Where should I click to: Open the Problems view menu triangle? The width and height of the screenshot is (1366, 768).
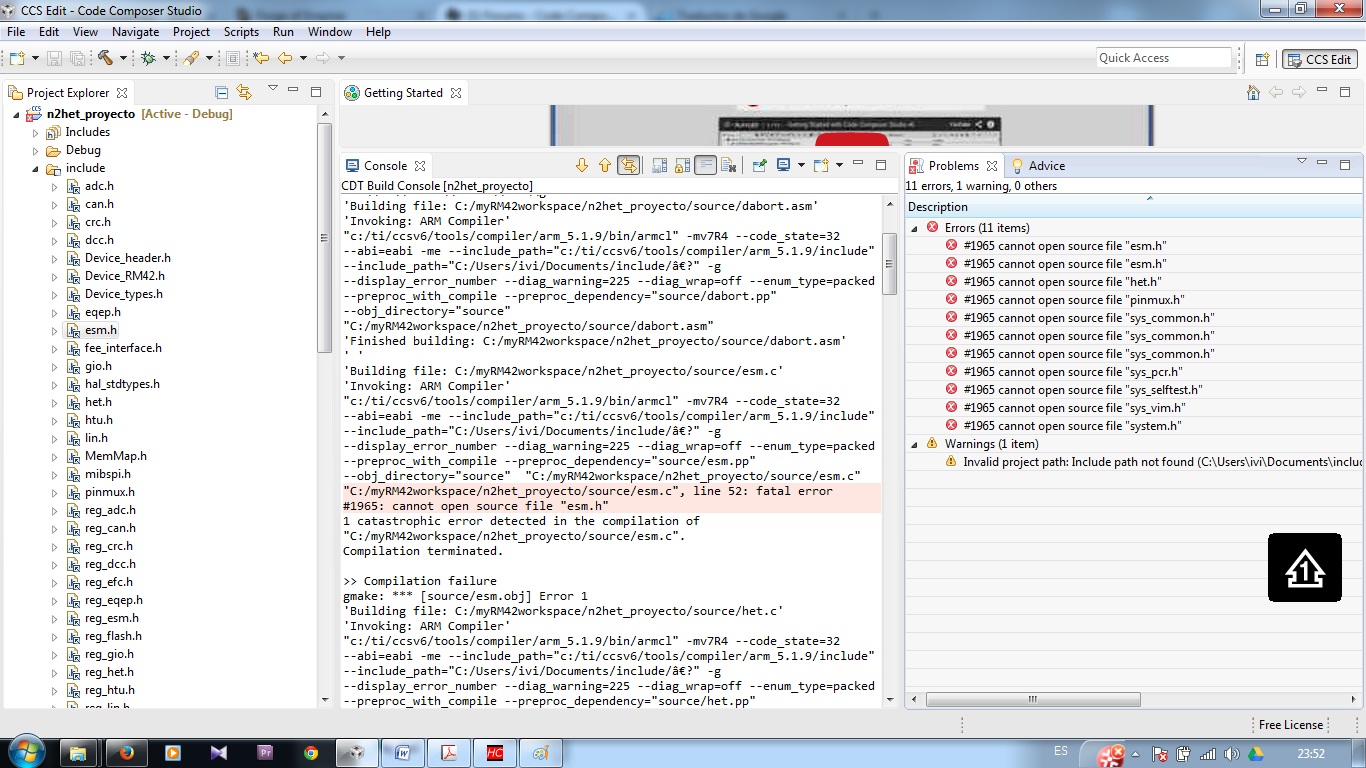[x=1301, y=161]
